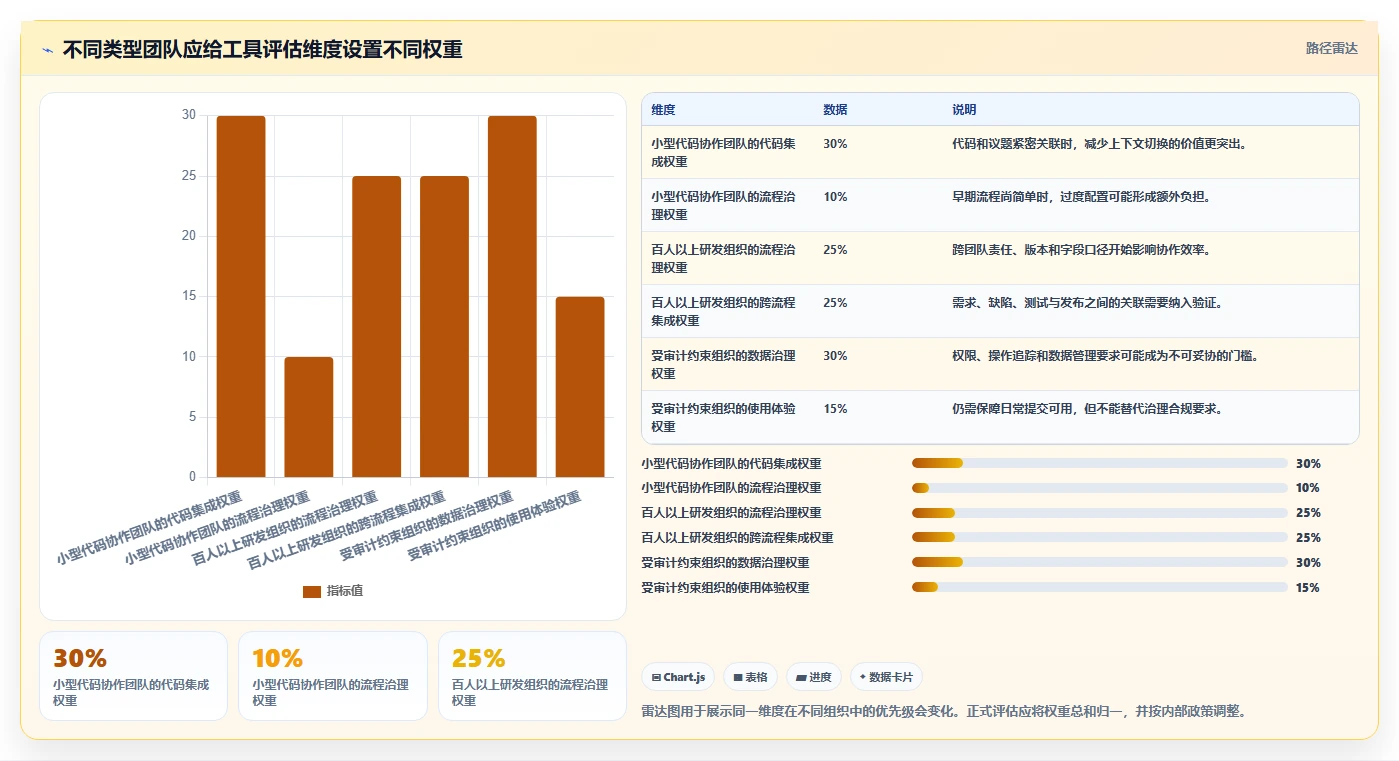This screenshot has width=1399, height=761.
Task: Click the 说明 table column header
Action: [964, 110]
